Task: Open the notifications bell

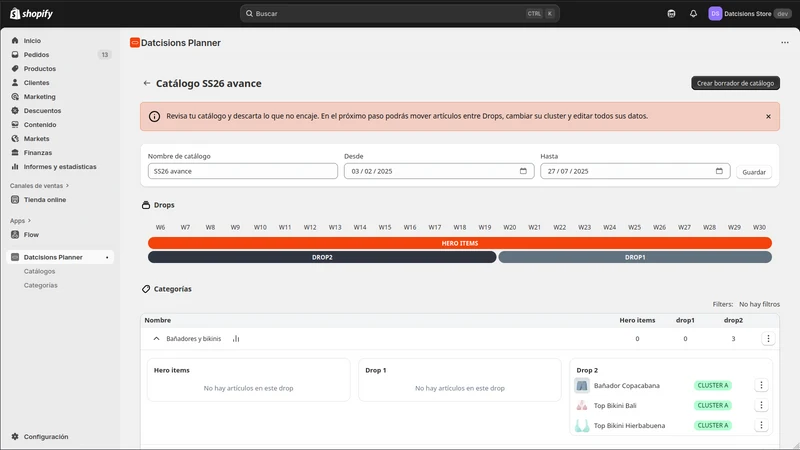Action: coord(693,14)
